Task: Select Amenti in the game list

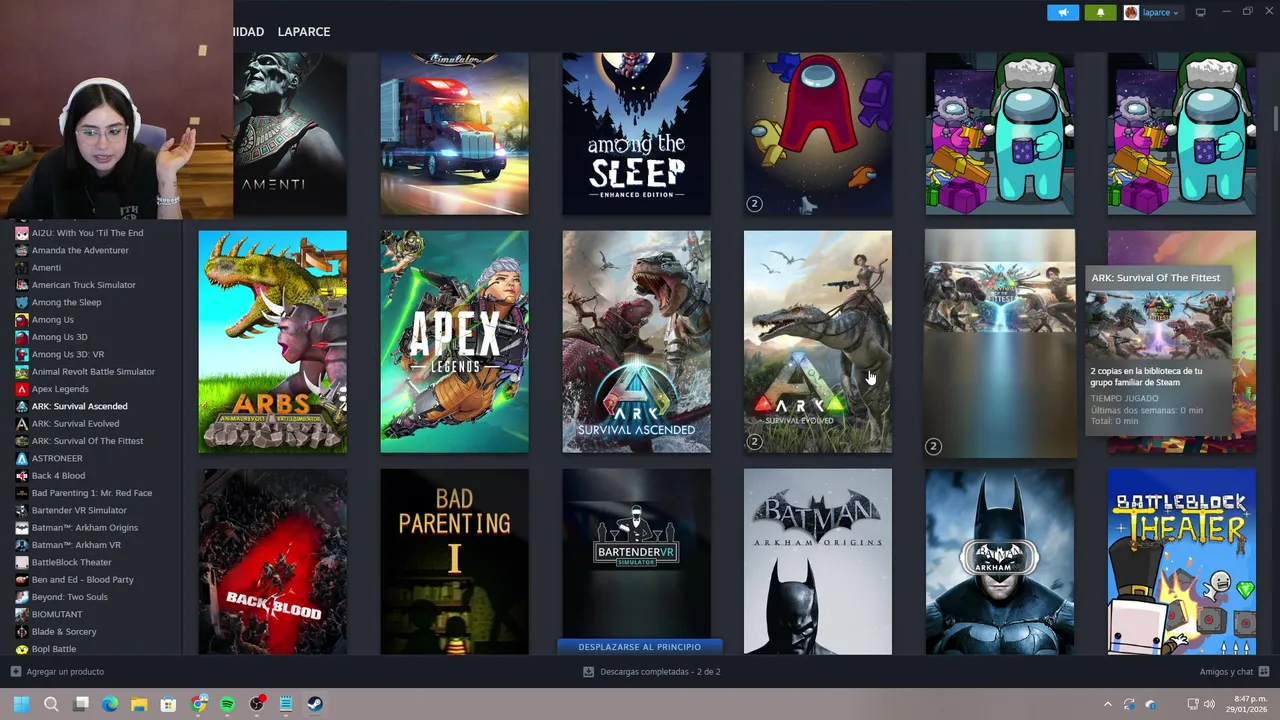Action: click(x=46, y=268)
